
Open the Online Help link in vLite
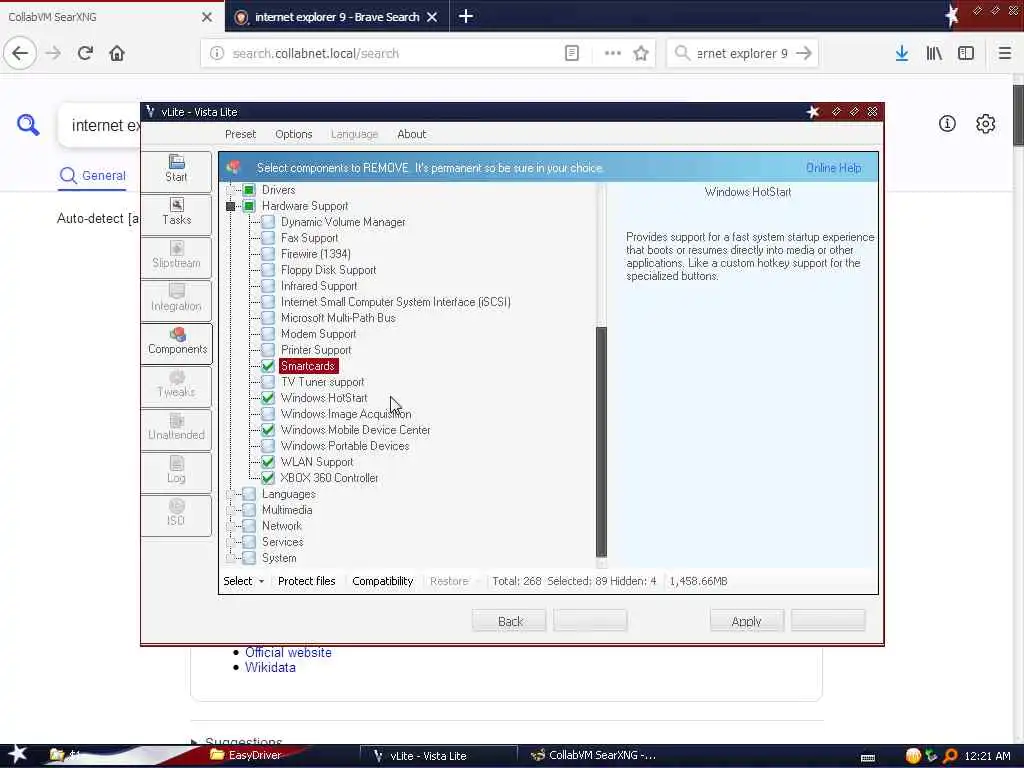click(833, 168)
